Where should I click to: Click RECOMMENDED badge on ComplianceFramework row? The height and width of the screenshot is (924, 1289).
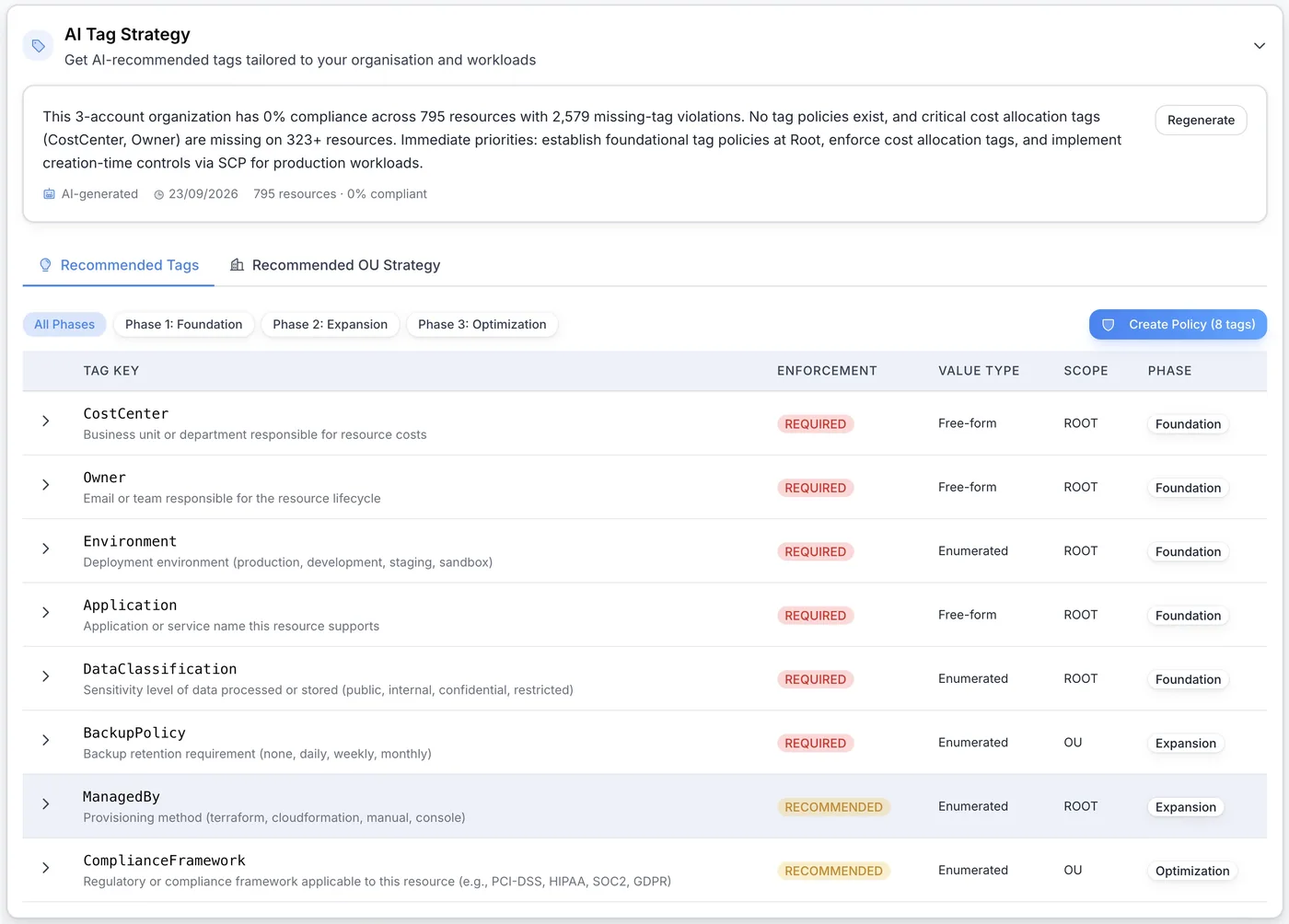[x=833, y=871]
